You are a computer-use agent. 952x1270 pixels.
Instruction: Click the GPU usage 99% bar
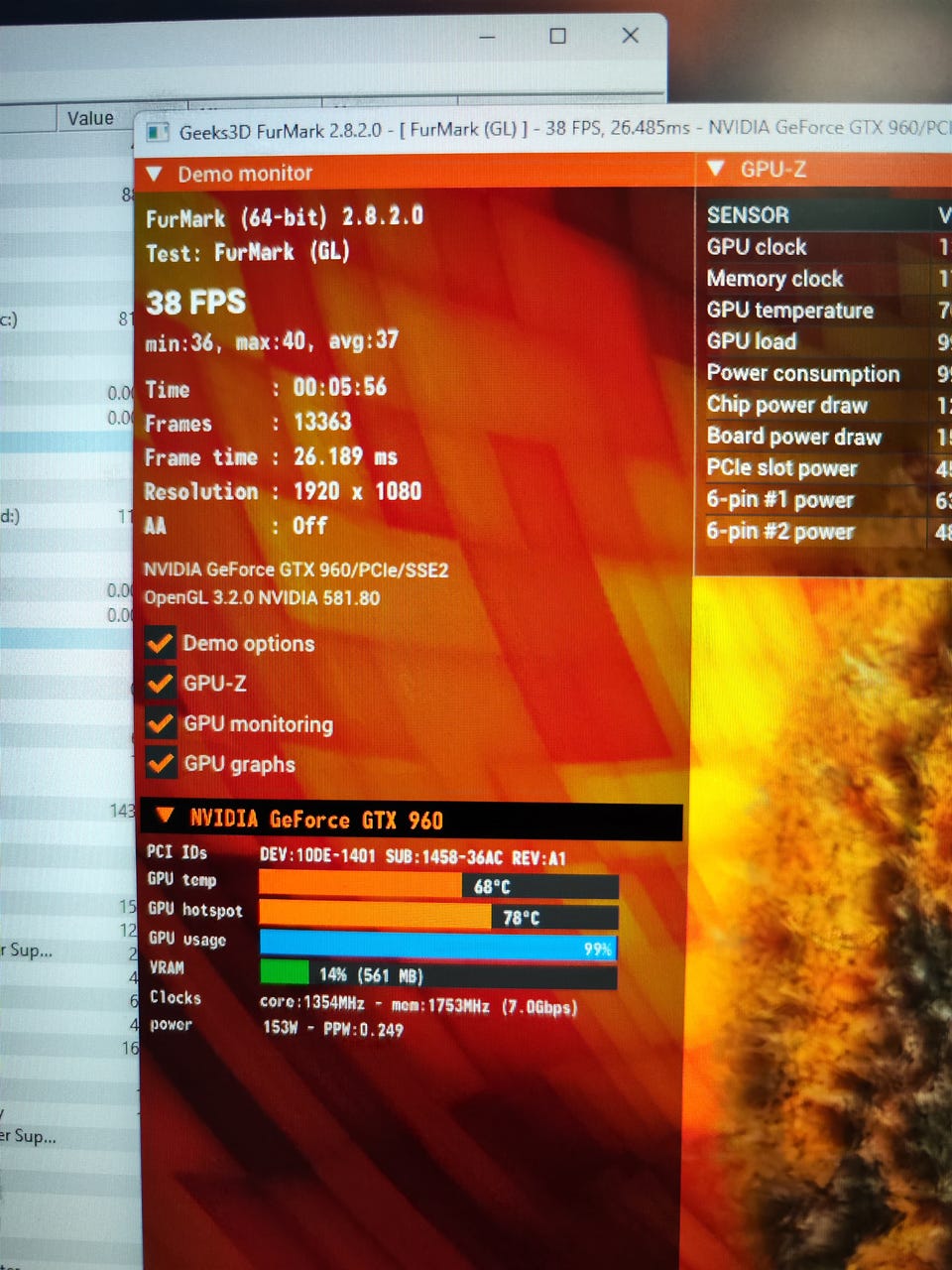pyautogui.click(x=438, y=946)
